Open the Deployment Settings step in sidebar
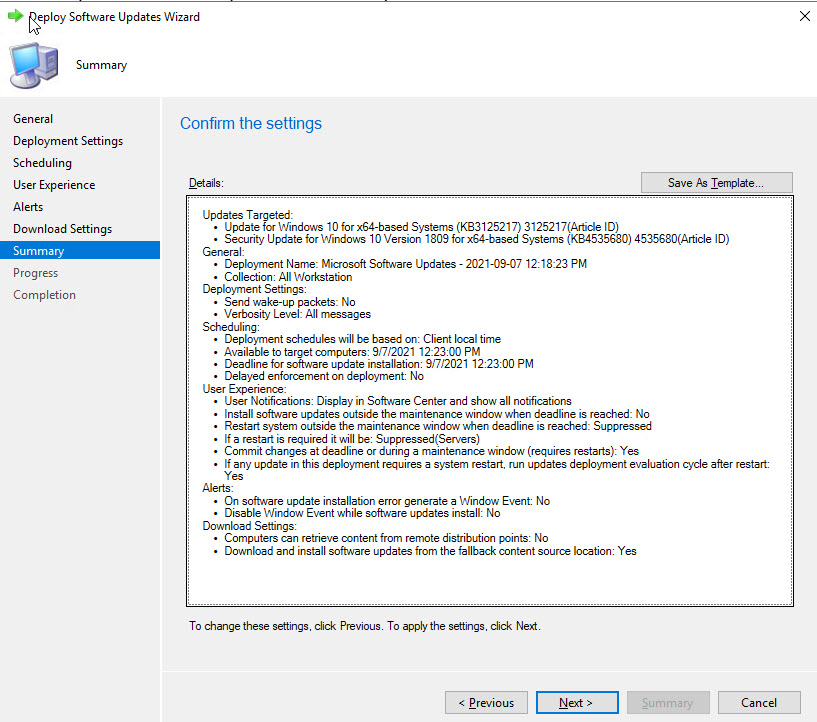 [x=68, y=141]
